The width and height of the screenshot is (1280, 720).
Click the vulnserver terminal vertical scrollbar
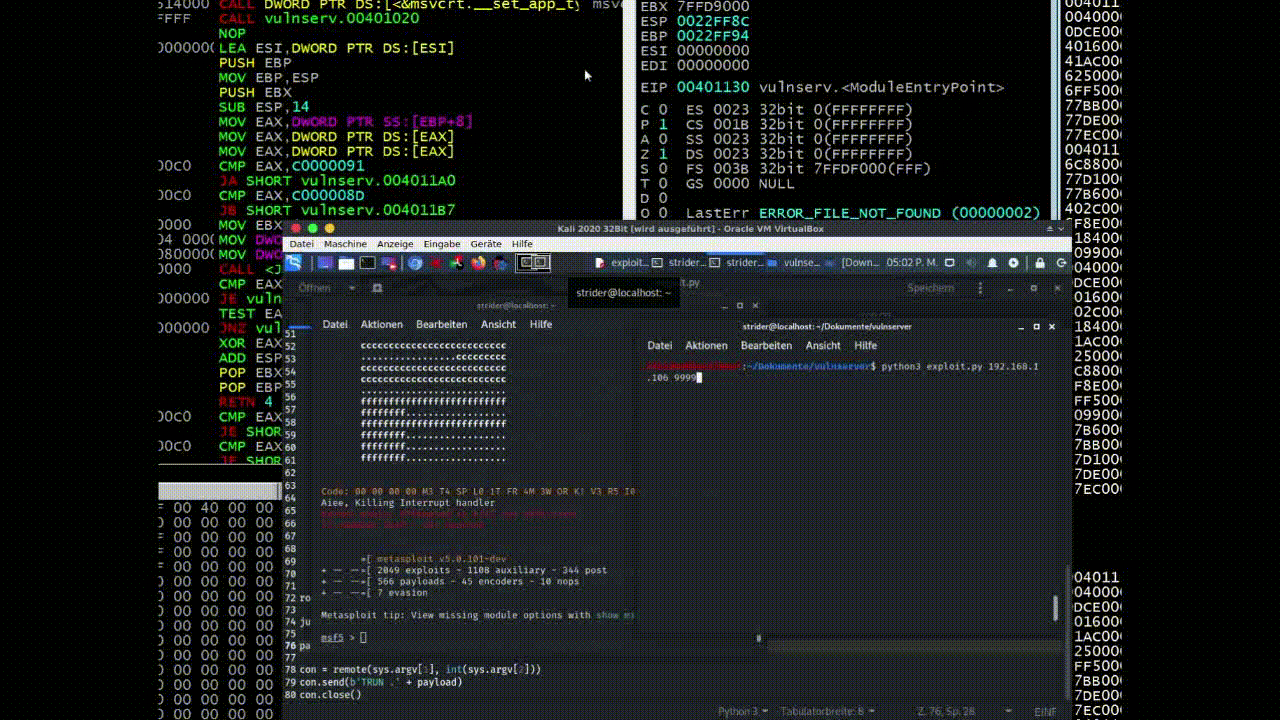1056,608
